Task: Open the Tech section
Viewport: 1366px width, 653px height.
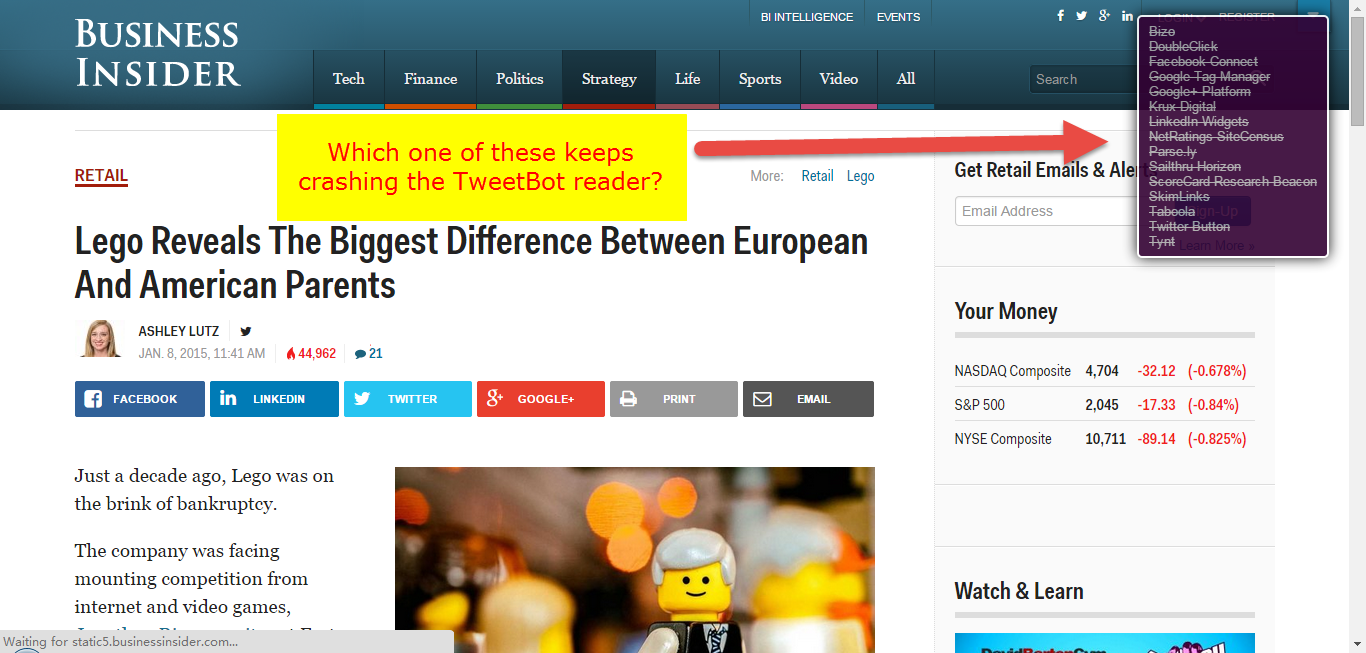Action: pos(349,79)
